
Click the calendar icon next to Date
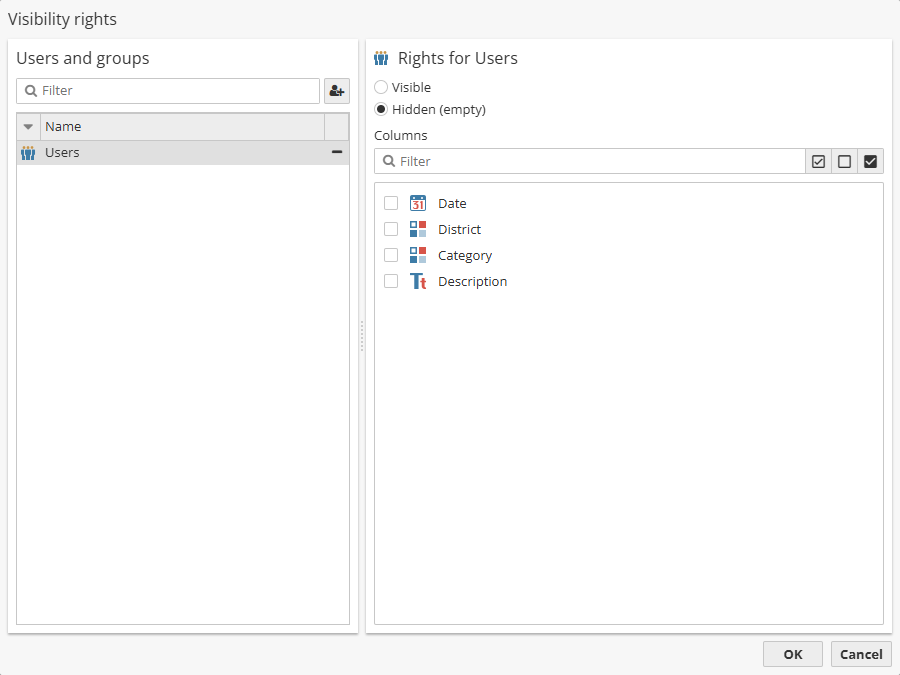(x=418, y=202)
